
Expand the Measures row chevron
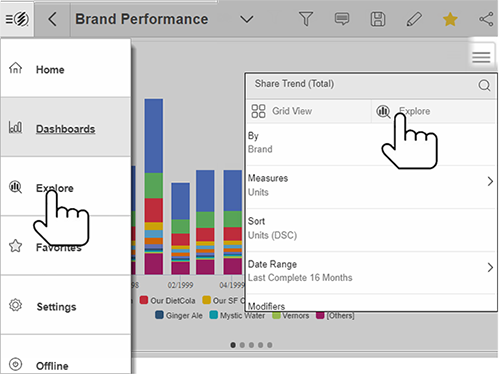click(490, 181)
